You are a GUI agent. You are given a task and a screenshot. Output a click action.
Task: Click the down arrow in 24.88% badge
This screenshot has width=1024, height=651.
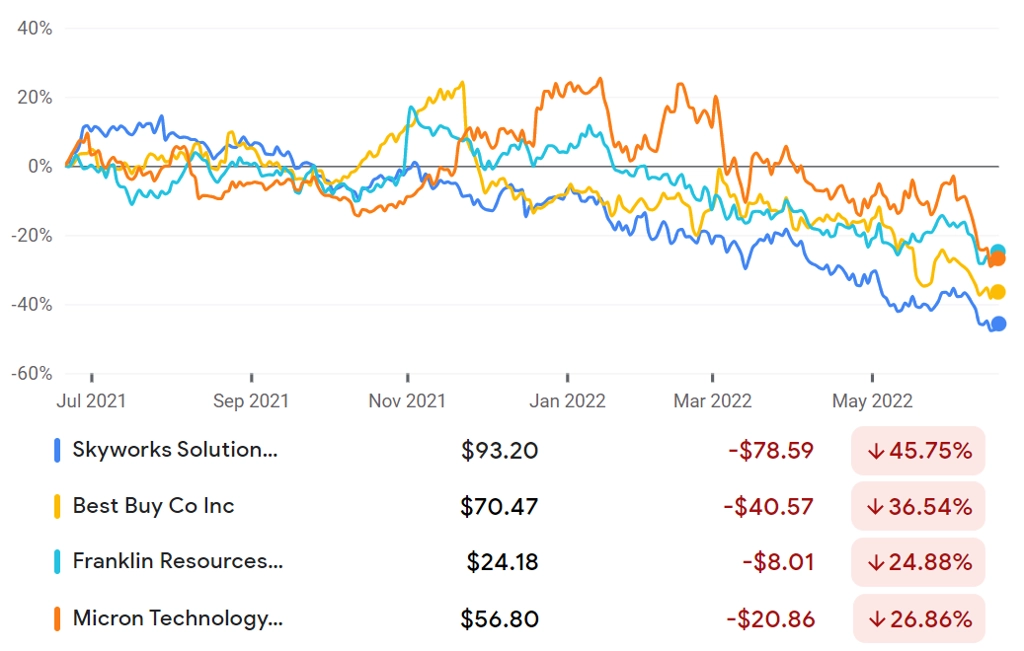(876, 562)
